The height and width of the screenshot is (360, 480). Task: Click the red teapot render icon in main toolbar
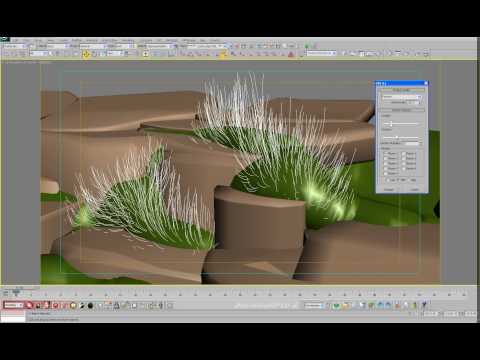(x=291, y=53)
